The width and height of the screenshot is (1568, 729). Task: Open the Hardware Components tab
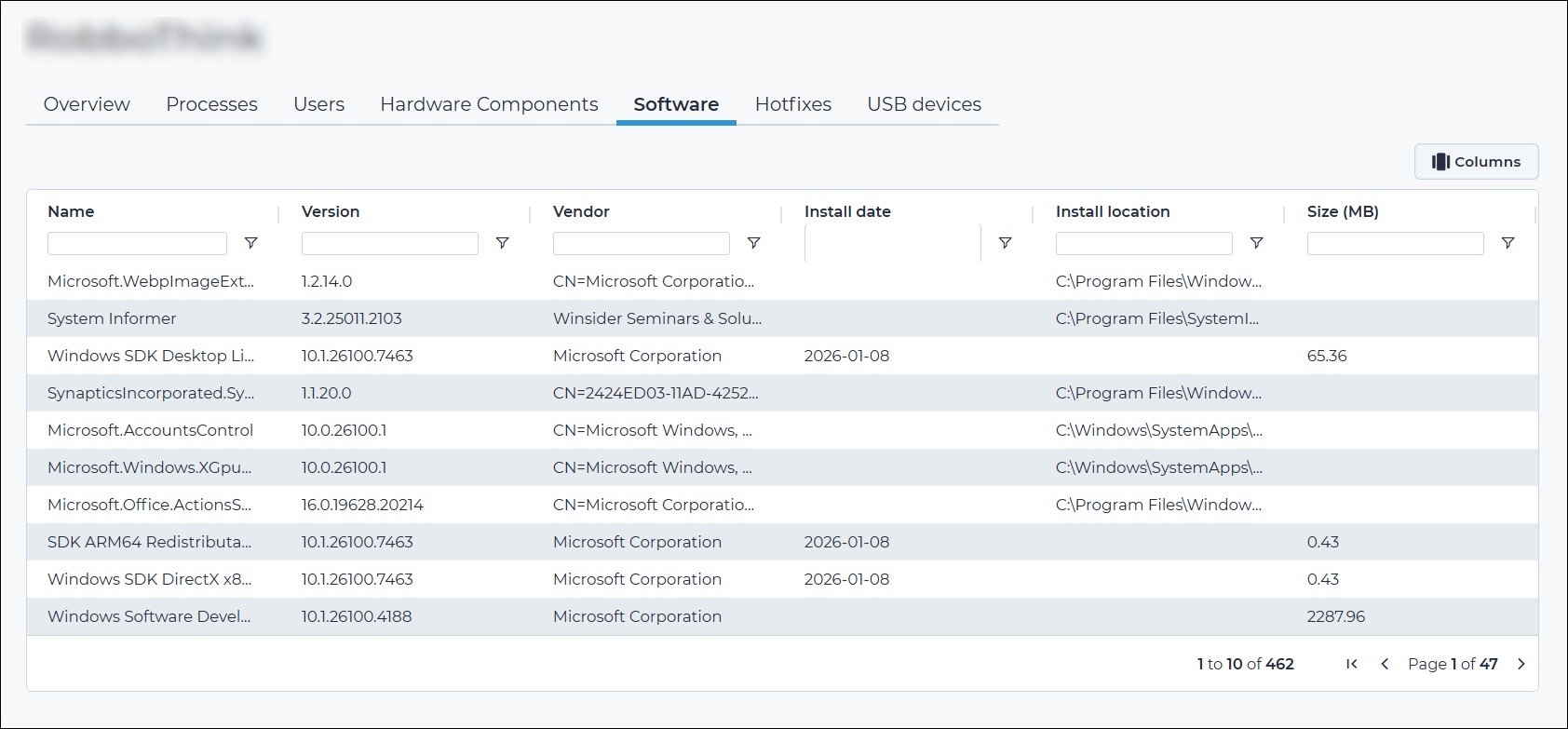[x=489, y=104]
